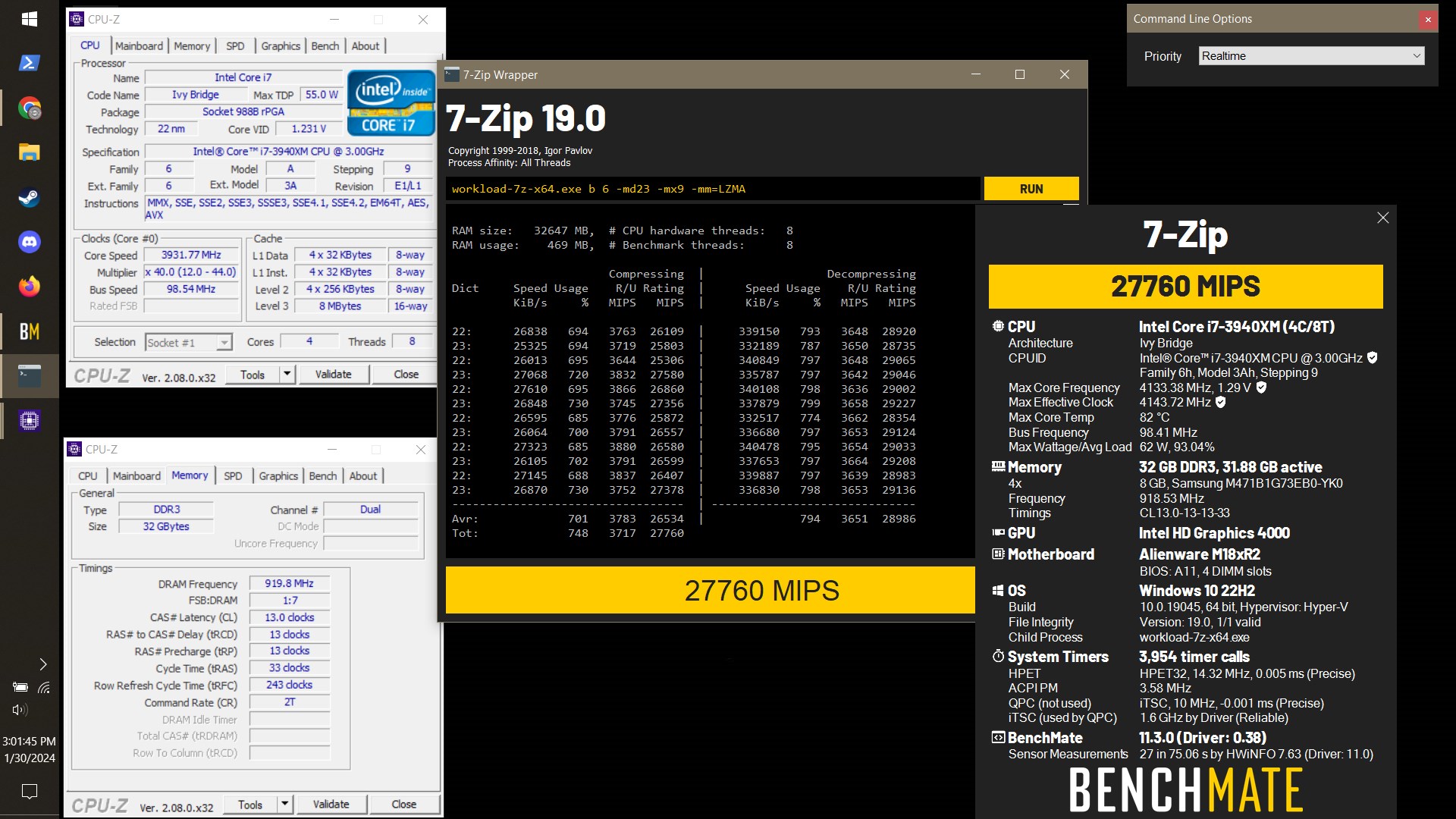Click the CAS# Latency value 13.0 clocks

(289, 617)
